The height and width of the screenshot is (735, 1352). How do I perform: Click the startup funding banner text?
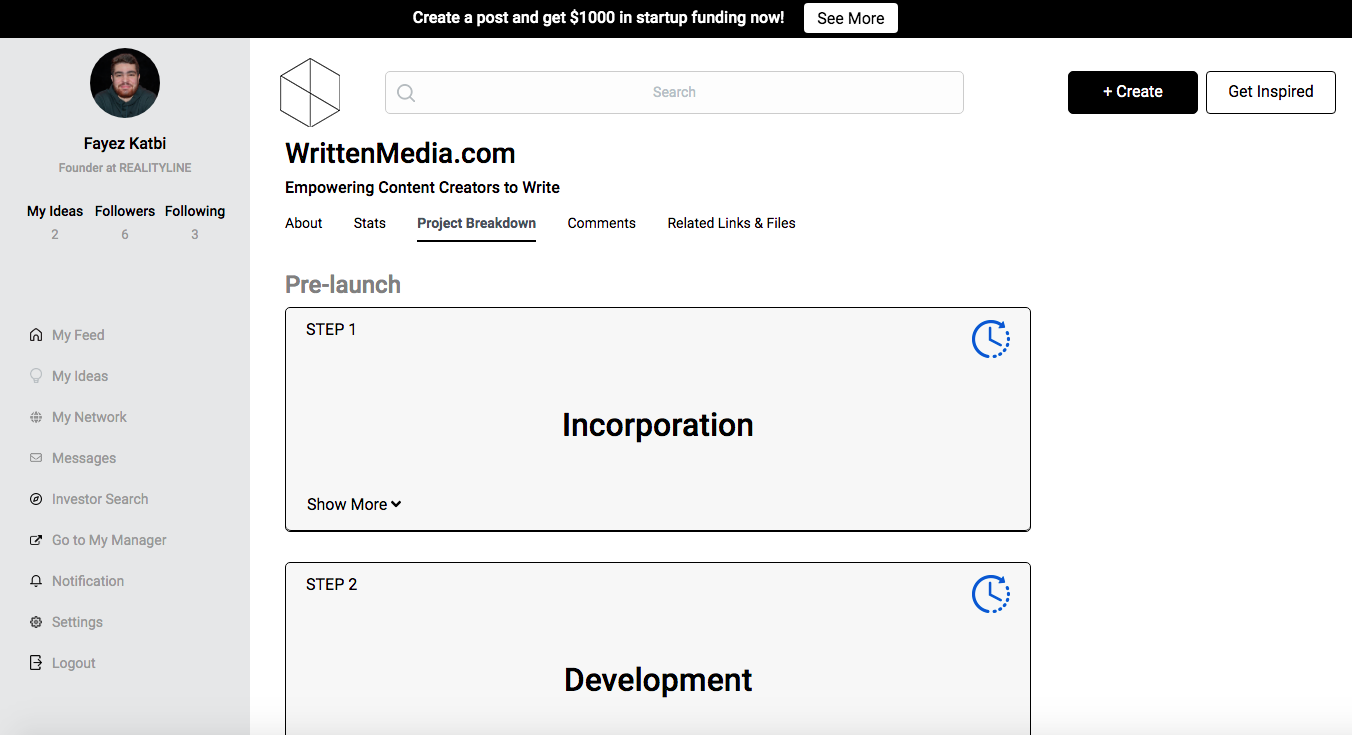point(598,18)
